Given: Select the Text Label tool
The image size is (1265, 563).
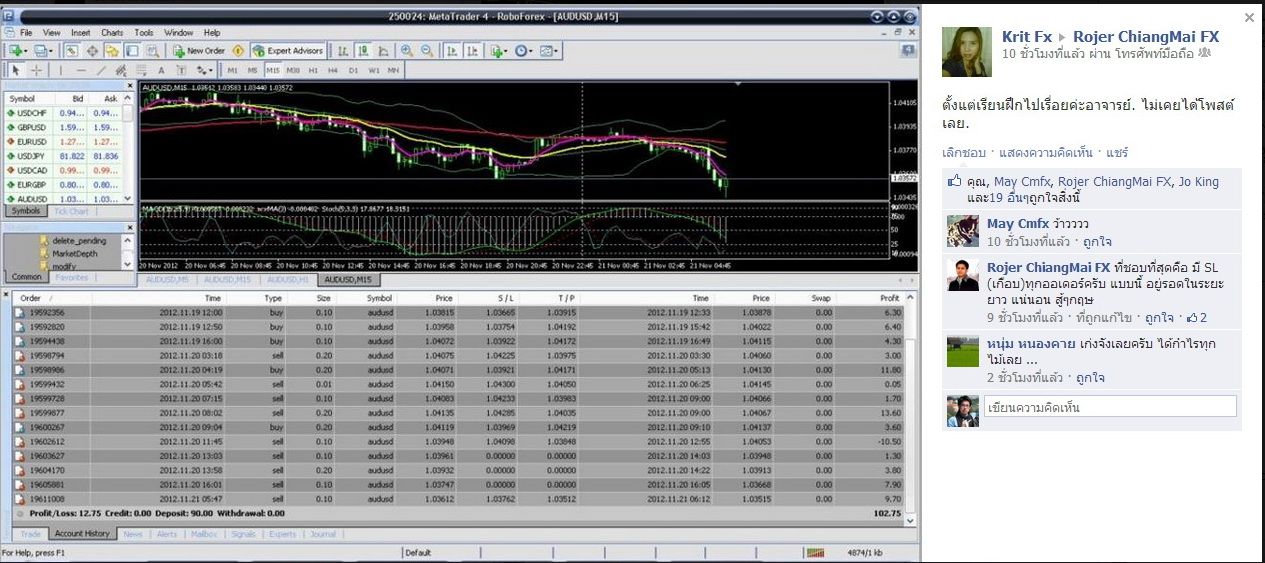Looking at the screenshot, I should click(181, 70).
